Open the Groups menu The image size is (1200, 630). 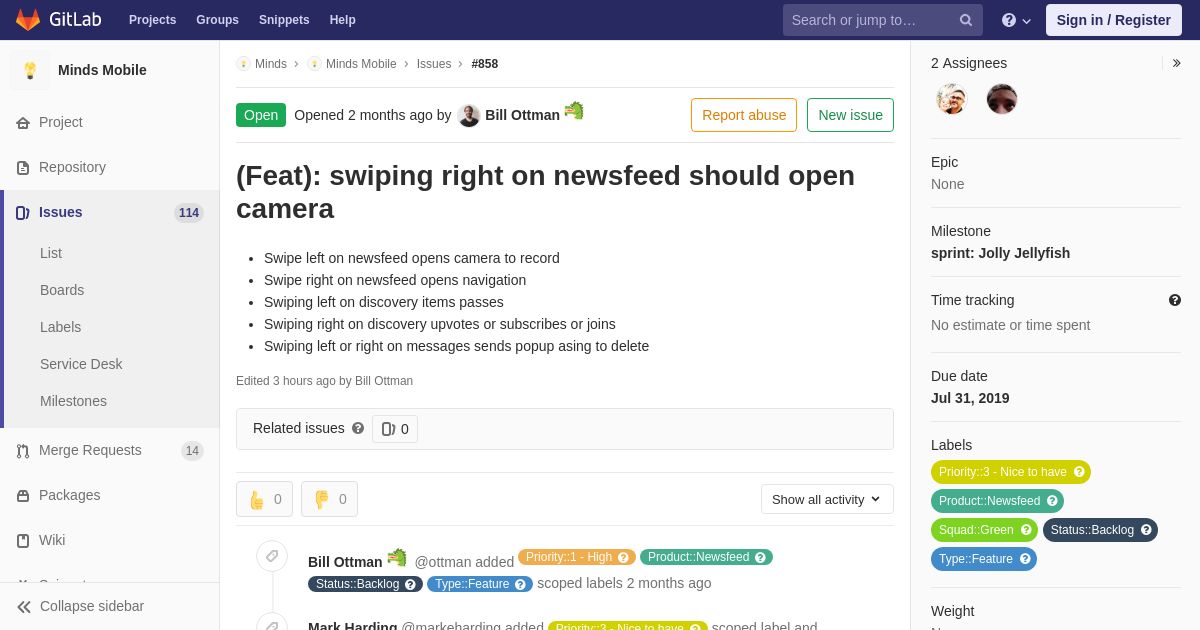tap(217, 20)
